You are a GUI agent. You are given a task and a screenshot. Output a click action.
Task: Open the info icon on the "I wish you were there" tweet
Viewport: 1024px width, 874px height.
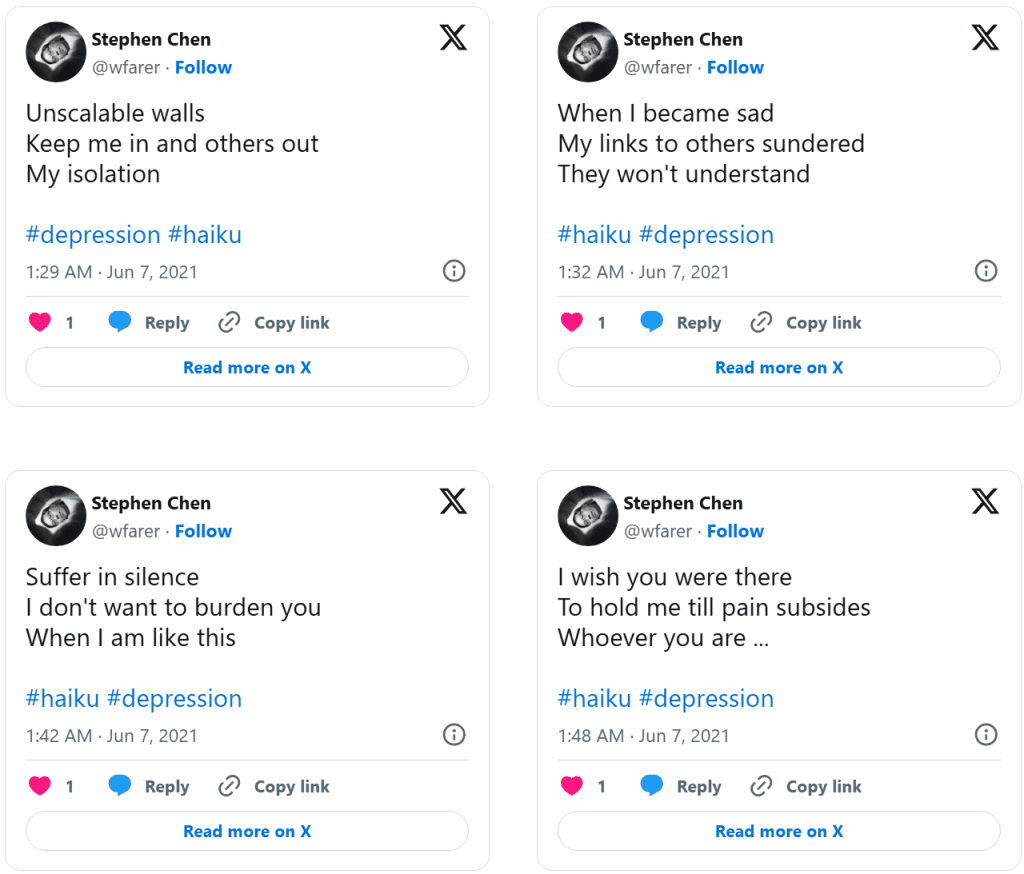pos(986,735)
